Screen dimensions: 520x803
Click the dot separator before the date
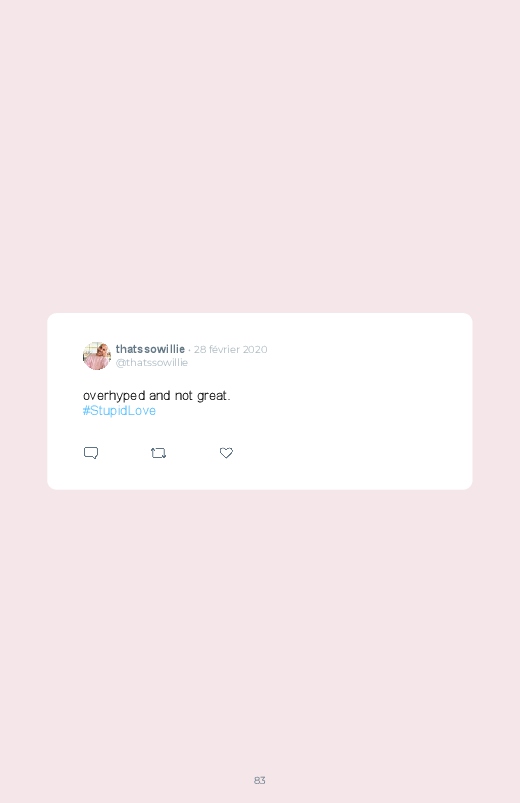[190, 350]
